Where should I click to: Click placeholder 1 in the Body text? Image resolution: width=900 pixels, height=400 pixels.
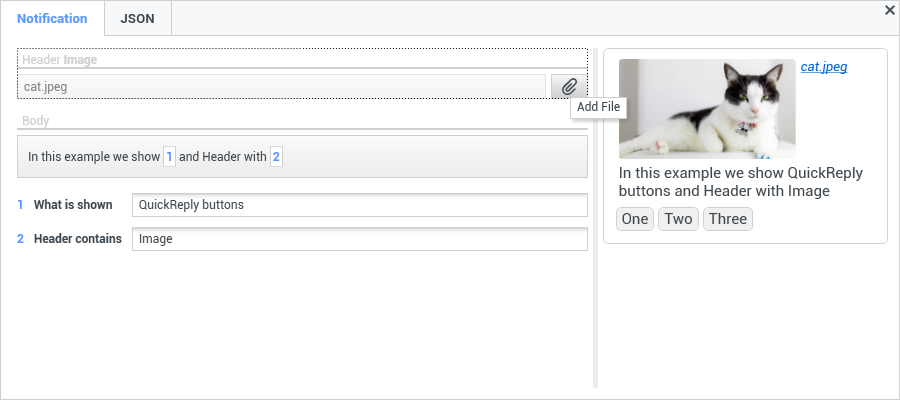[169, 156]
